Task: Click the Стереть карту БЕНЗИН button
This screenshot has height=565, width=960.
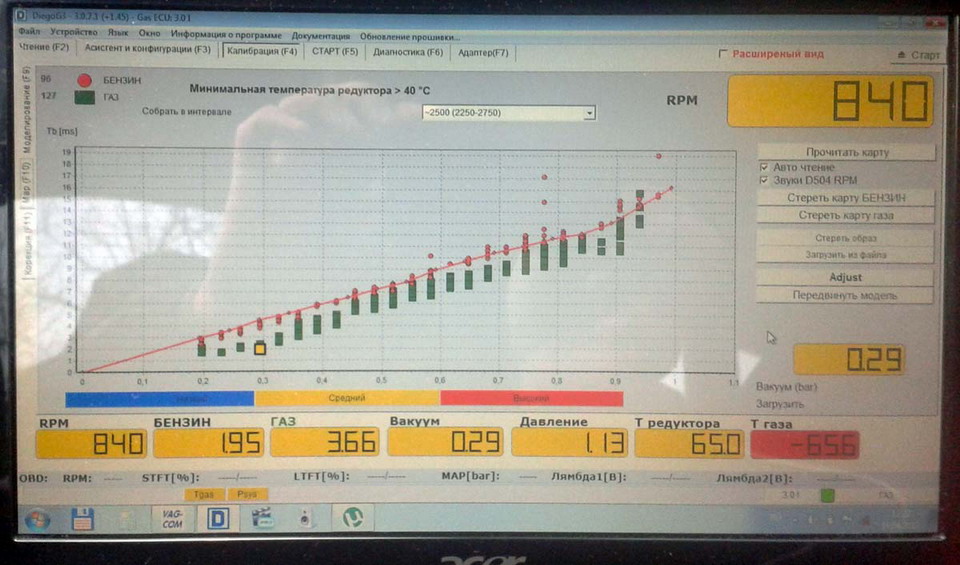Action: [x=845, y=198]
